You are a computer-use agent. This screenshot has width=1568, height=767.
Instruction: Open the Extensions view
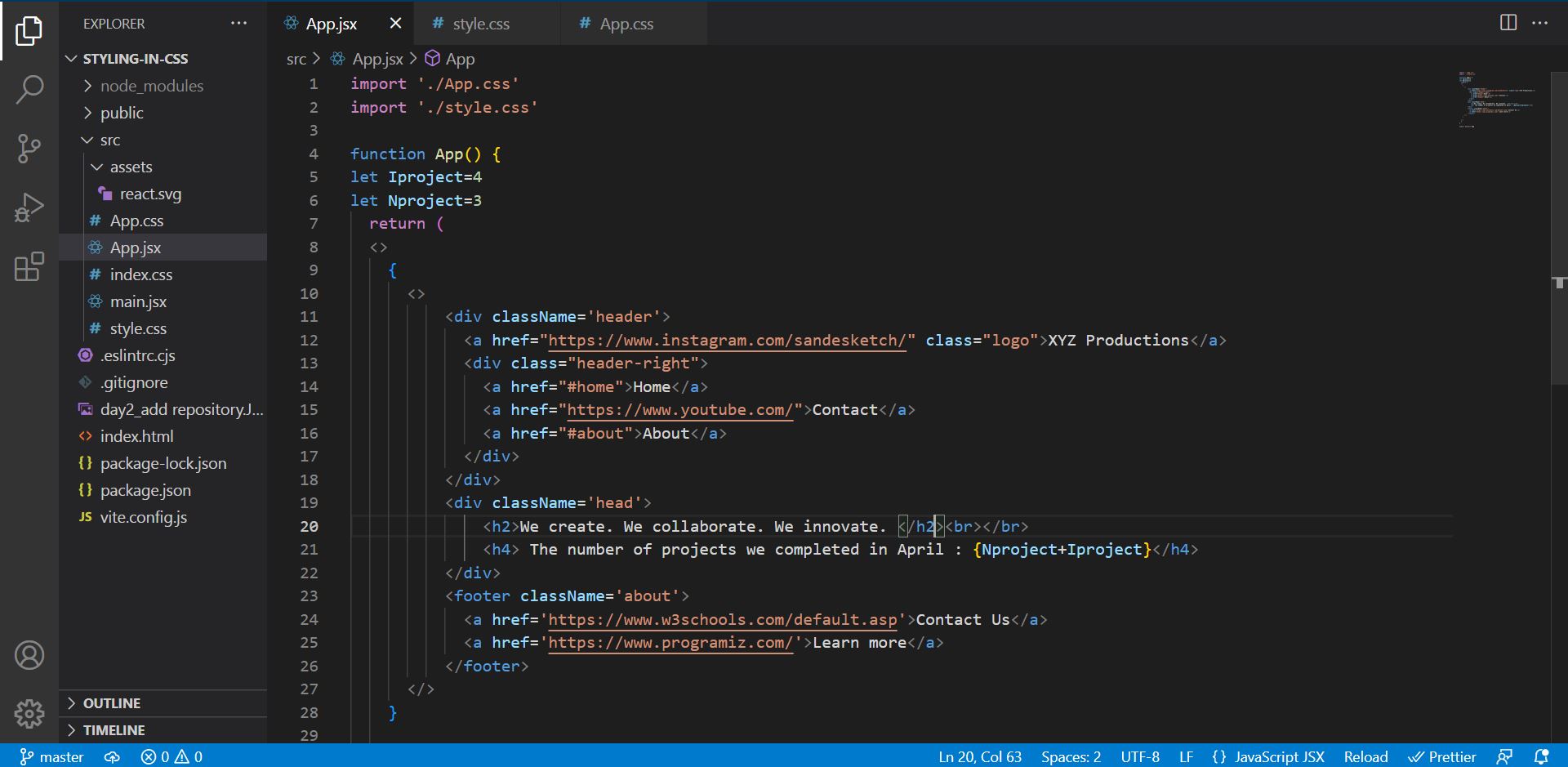click(x=29, y=266)
